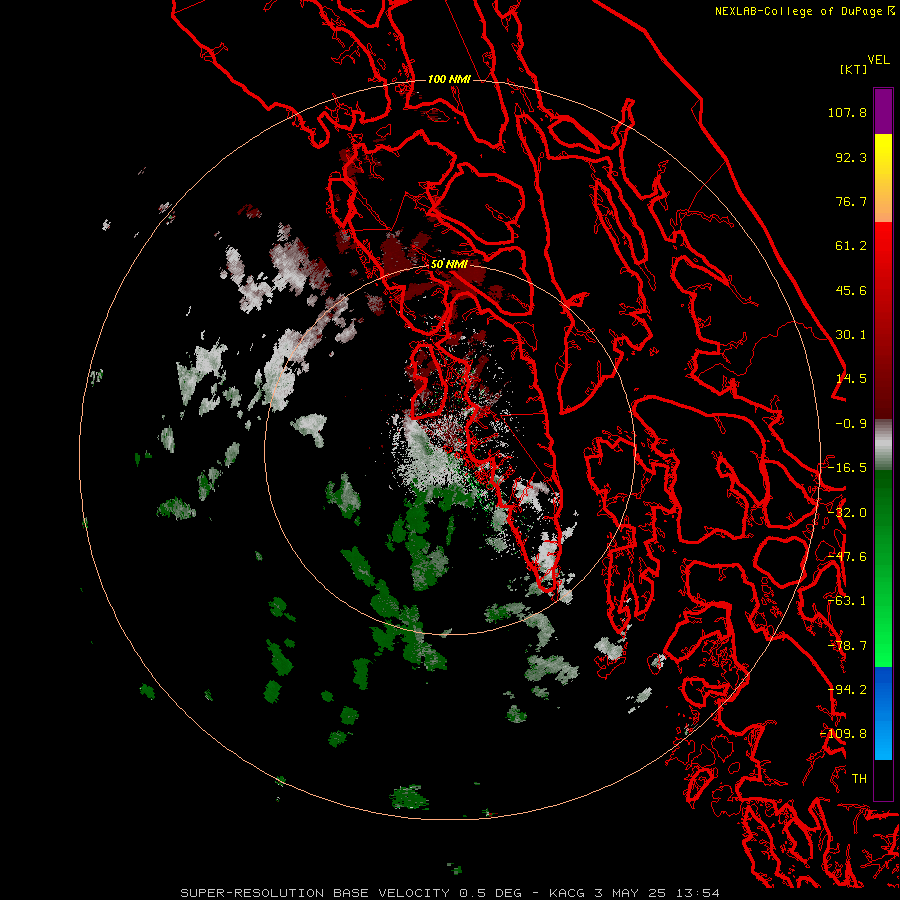Click the VEL legend title

point(878,60)
